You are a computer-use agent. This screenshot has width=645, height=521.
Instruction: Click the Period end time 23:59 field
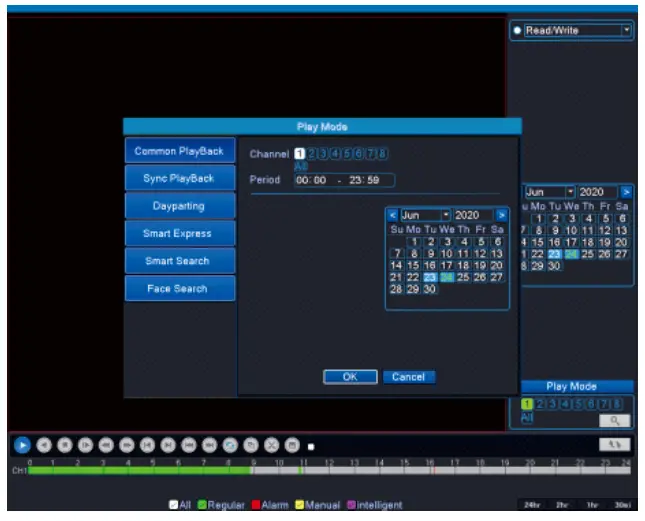click(x=364, y=180)
